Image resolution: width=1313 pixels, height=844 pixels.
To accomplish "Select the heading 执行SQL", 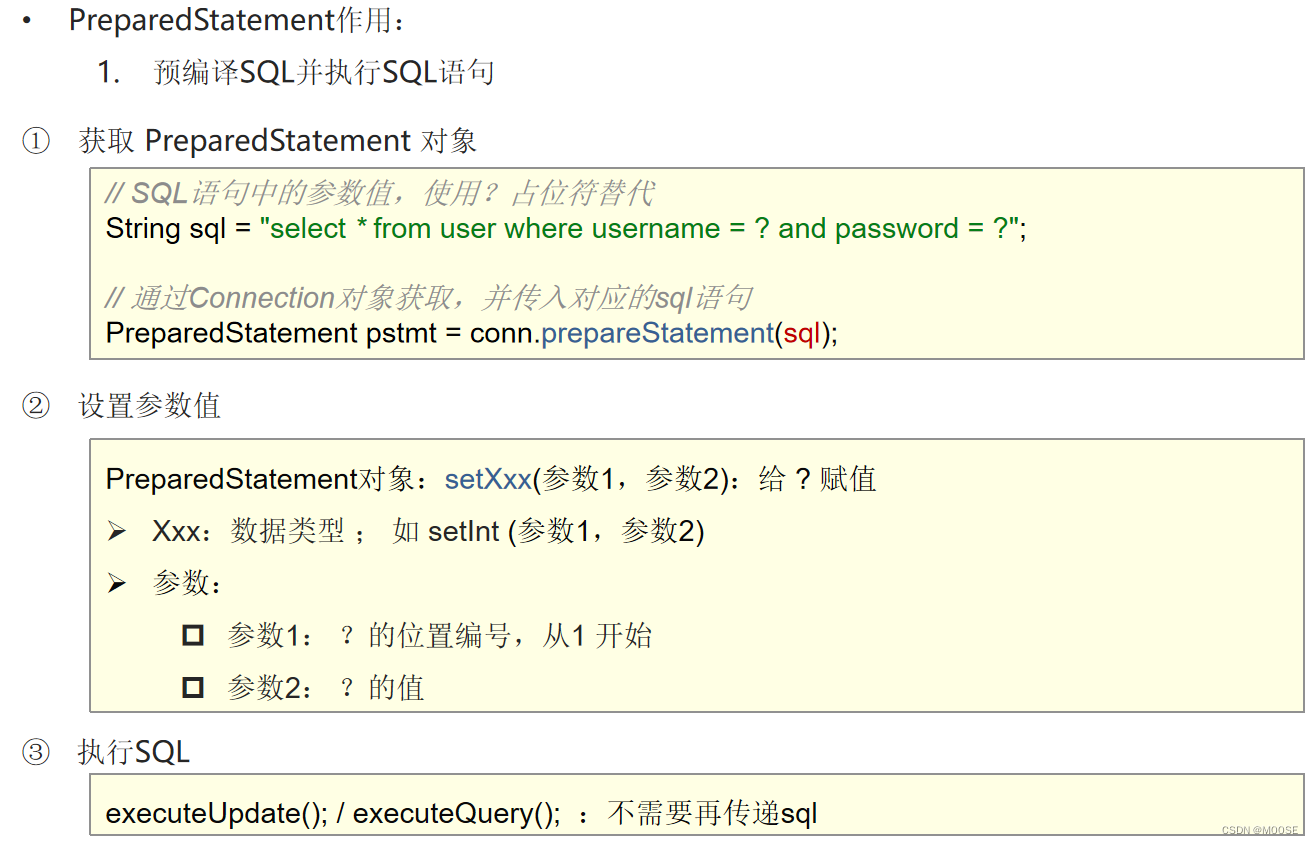I will coord(134,752).
